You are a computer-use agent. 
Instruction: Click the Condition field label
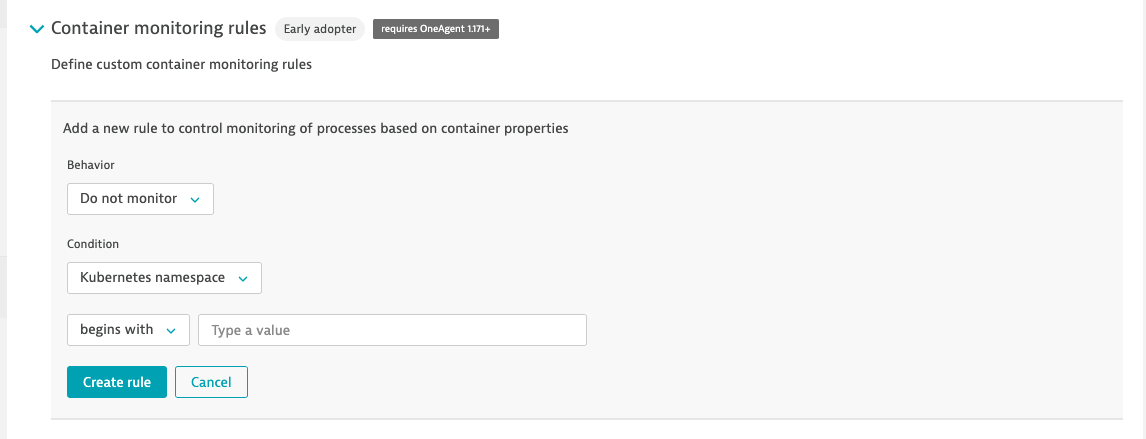(93, 243)
